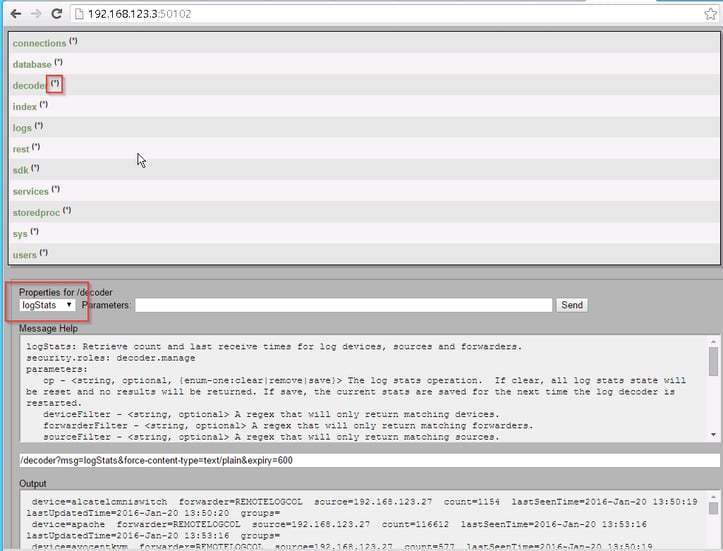
Task: Bookmark this page with the star icon
Action: (x=711, y=14)
